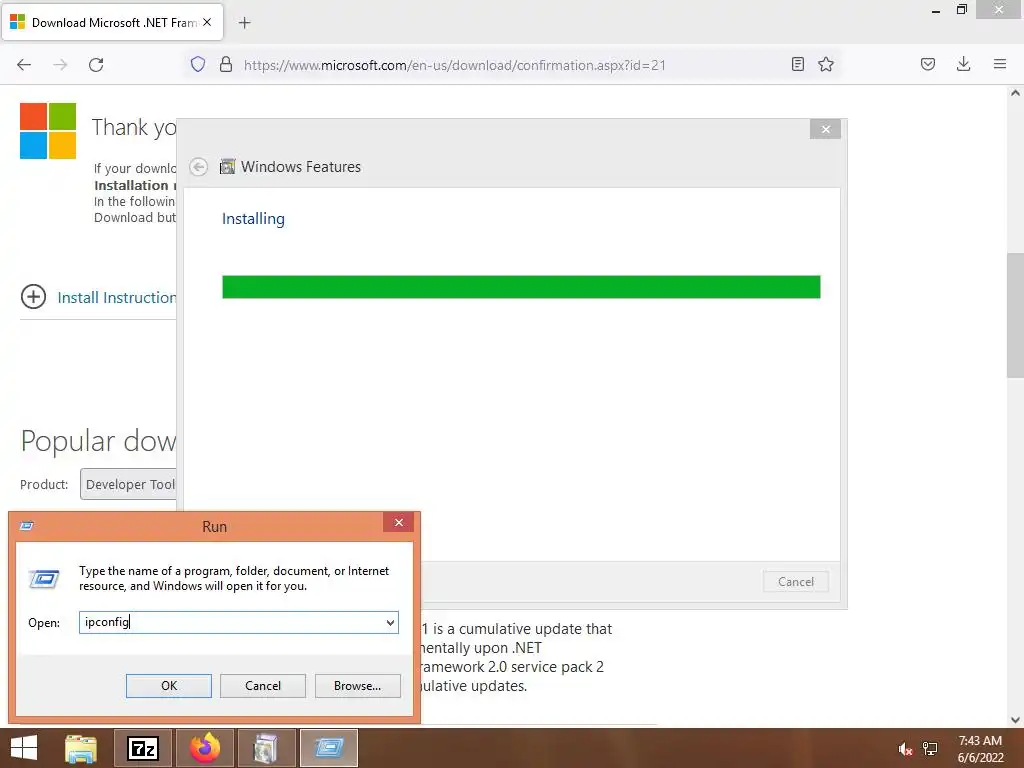The image size is (1024, 768).
Task: Open a new browser tab
Action: click(x=244, y=23)
